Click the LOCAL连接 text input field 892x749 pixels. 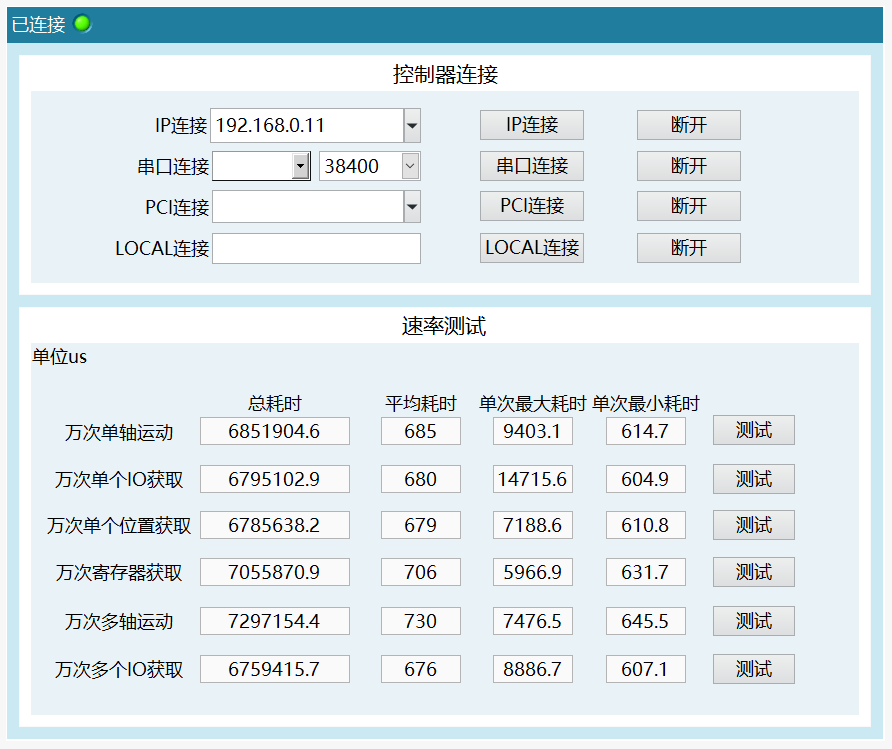coord(316,248)
